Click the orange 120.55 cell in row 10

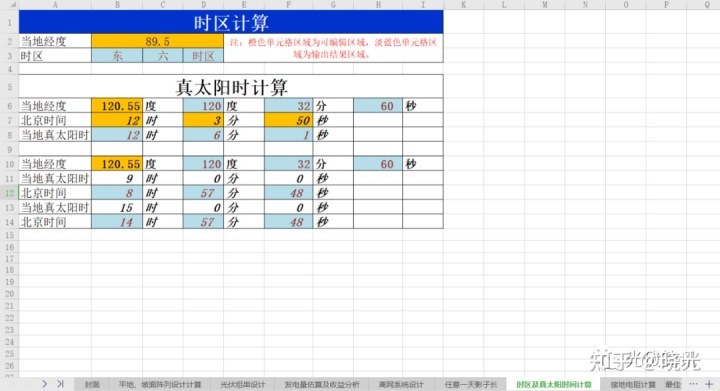pos(117,164)
